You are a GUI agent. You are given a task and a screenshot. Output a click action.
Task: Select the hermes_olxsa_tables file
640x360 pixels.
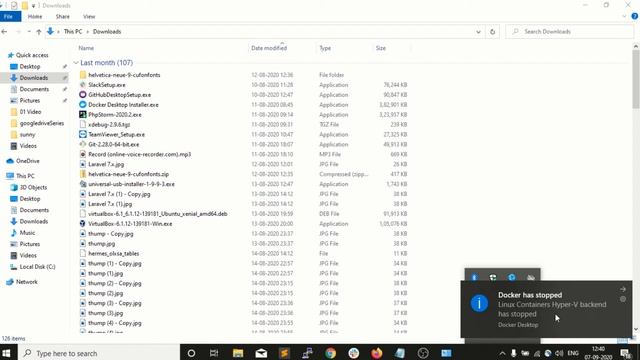point(113,253)
